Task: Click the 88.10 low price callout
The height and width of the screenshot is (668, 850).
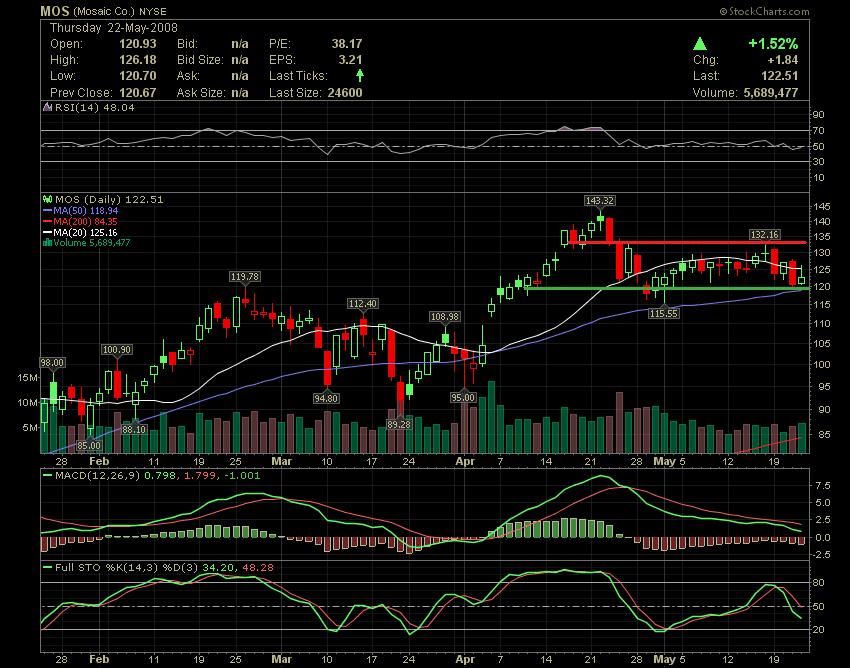Action: point(133,429)
